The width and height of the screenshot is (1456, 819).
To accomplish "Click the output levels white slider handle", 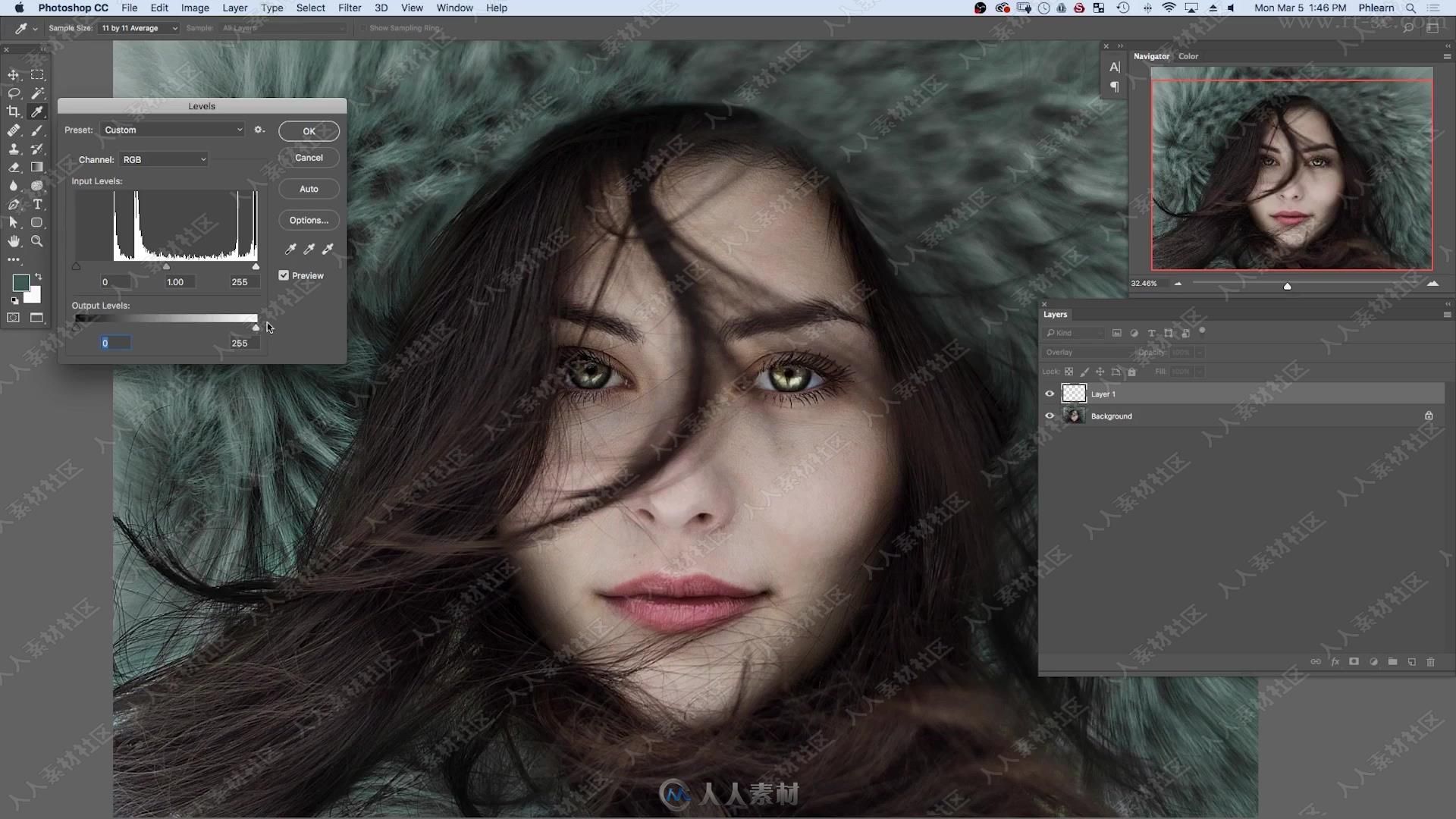I will point(256,328).
